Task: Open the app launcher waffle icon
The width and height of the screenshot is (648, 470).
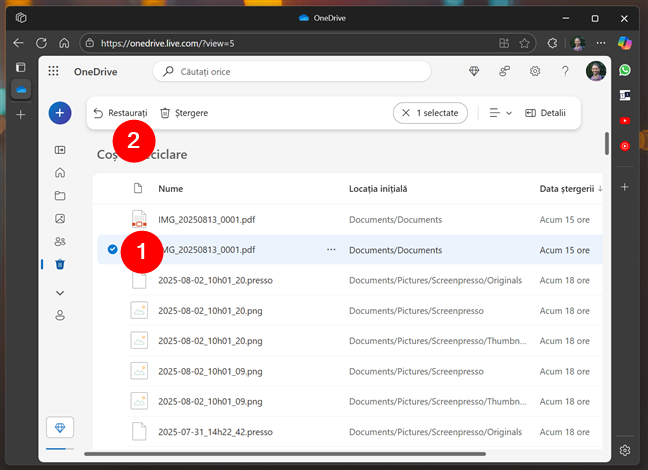Action: [x=53, y=71]
